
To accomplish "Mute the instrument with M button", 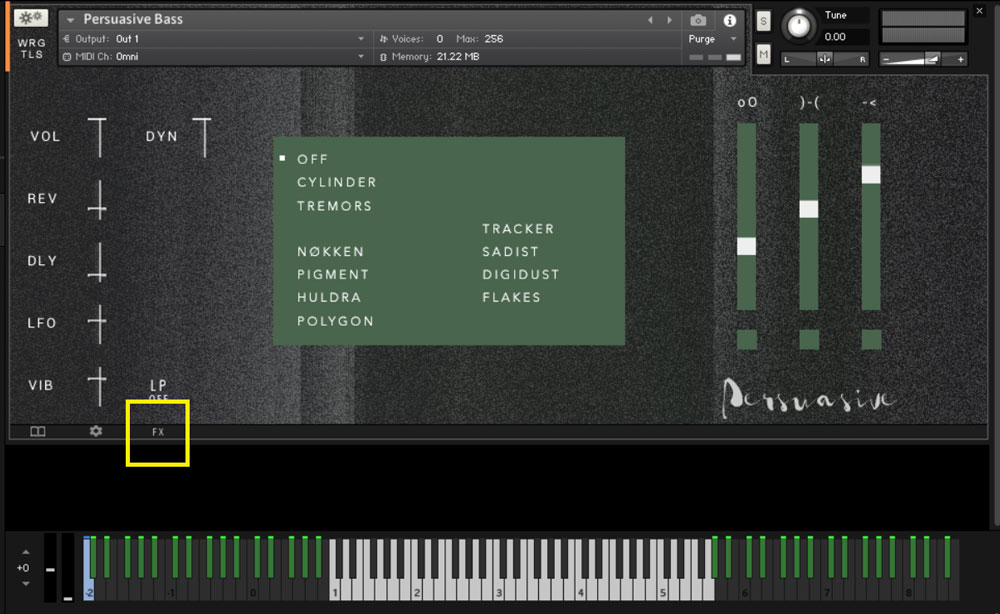I will pos(763,55).
